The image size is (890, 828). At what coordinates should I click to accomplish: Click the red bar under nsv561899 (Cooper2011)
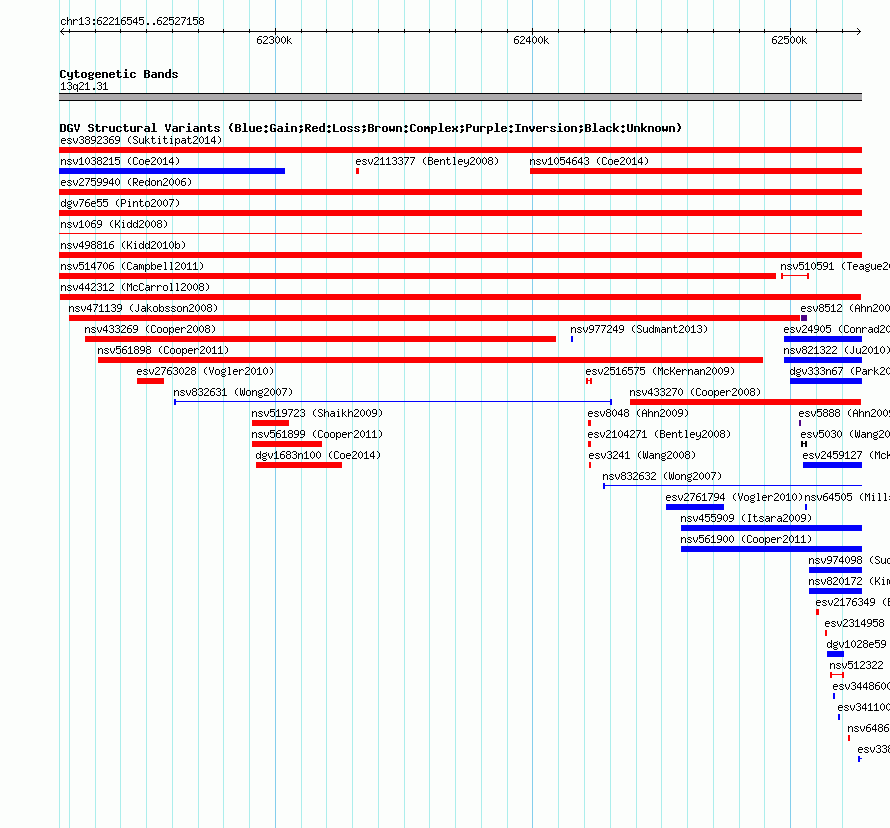287,444
